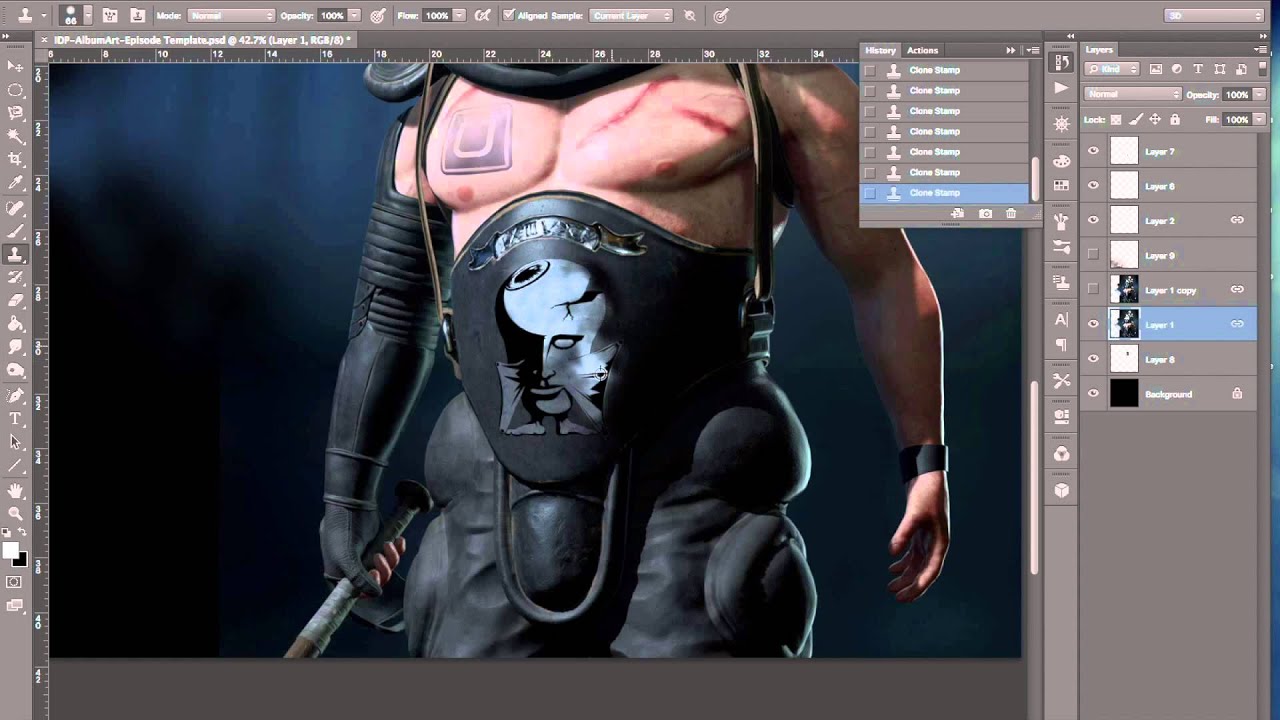Hide Layer 2 visibility eye
This screenshot has width=1280, height=720.
click(x=1093, y=220)
